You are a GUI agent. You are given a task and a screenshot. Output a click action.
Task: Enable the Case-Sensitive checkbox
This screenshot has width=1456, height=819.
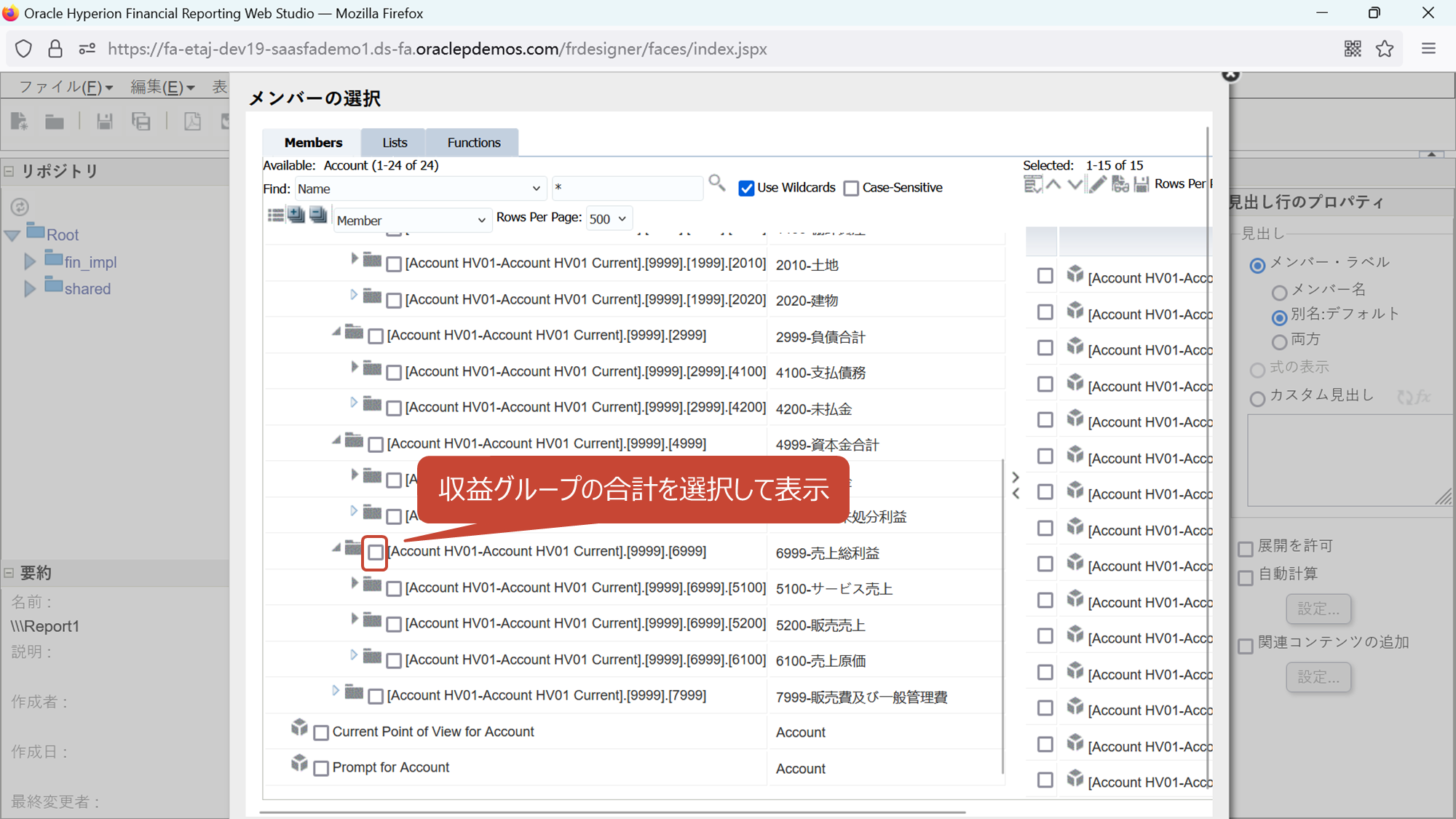pyautogui.click(x=851, y=189)
